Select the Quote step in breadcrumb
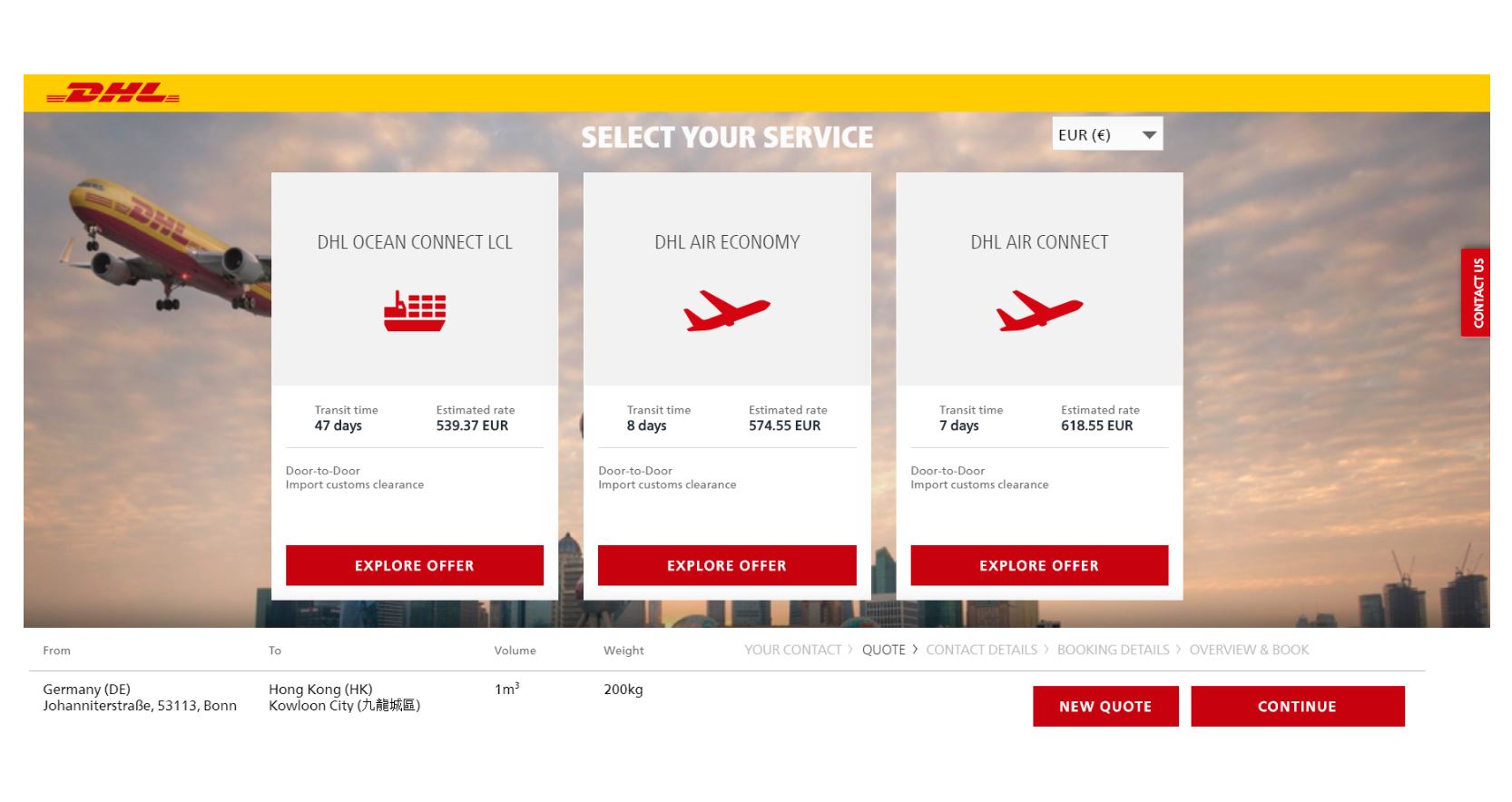The width and height of the screenshot is (1512, 802). click(883, 650)
